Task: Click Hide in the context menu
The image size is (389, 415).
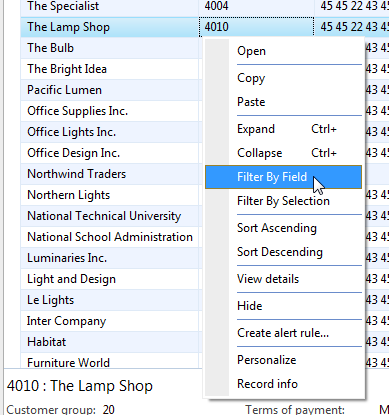Action: (283, 306)
